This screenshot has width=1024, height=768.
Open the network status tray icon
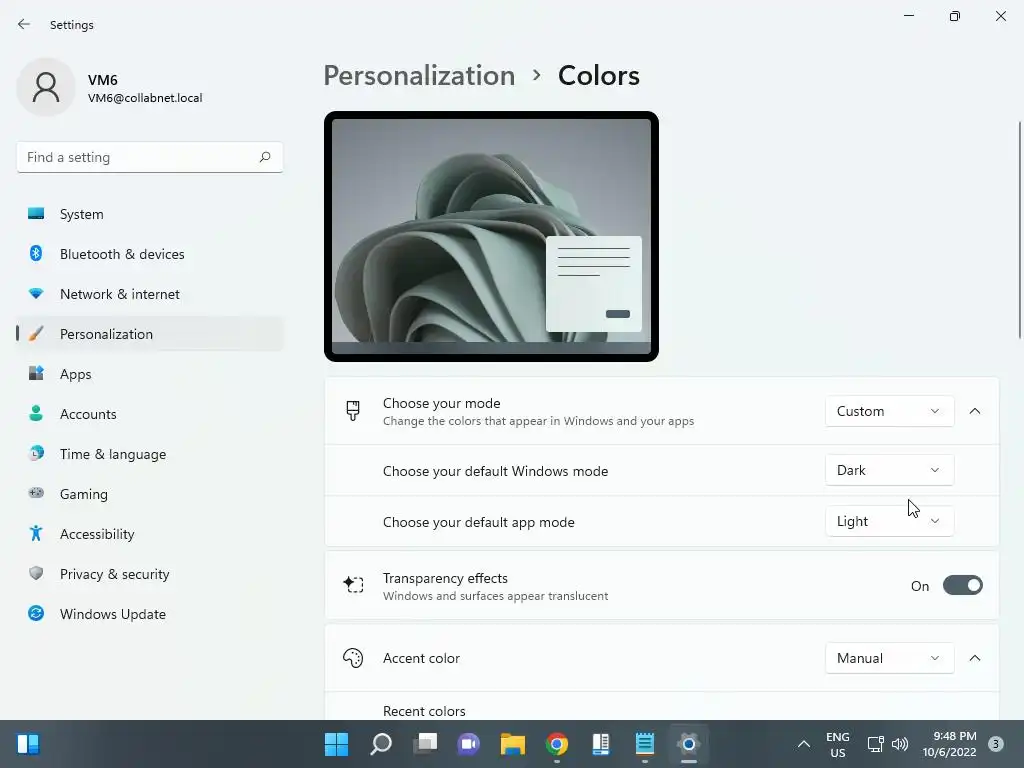click(875, 744)
